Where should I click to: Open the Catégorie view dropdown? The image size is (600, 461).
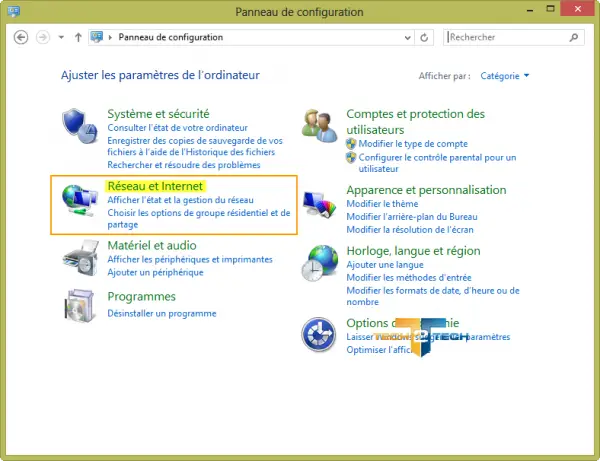click(505, 76)
